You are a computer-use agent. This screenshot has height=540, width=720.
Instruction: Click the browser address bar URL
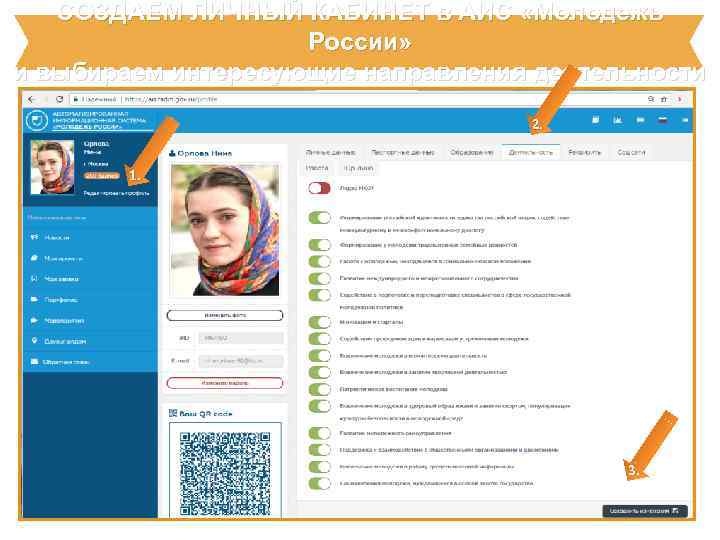pos(171,99)
